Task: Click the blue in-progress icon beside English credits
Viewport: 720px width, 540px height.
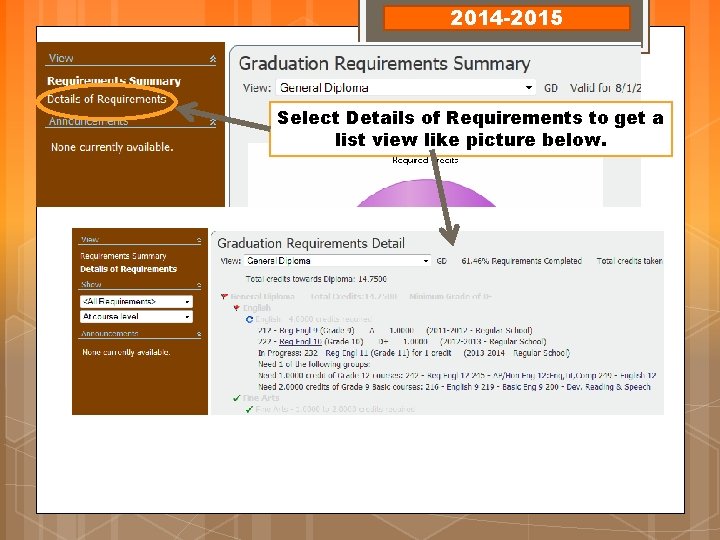Action: pyautogui.click(x=249, y=319)
